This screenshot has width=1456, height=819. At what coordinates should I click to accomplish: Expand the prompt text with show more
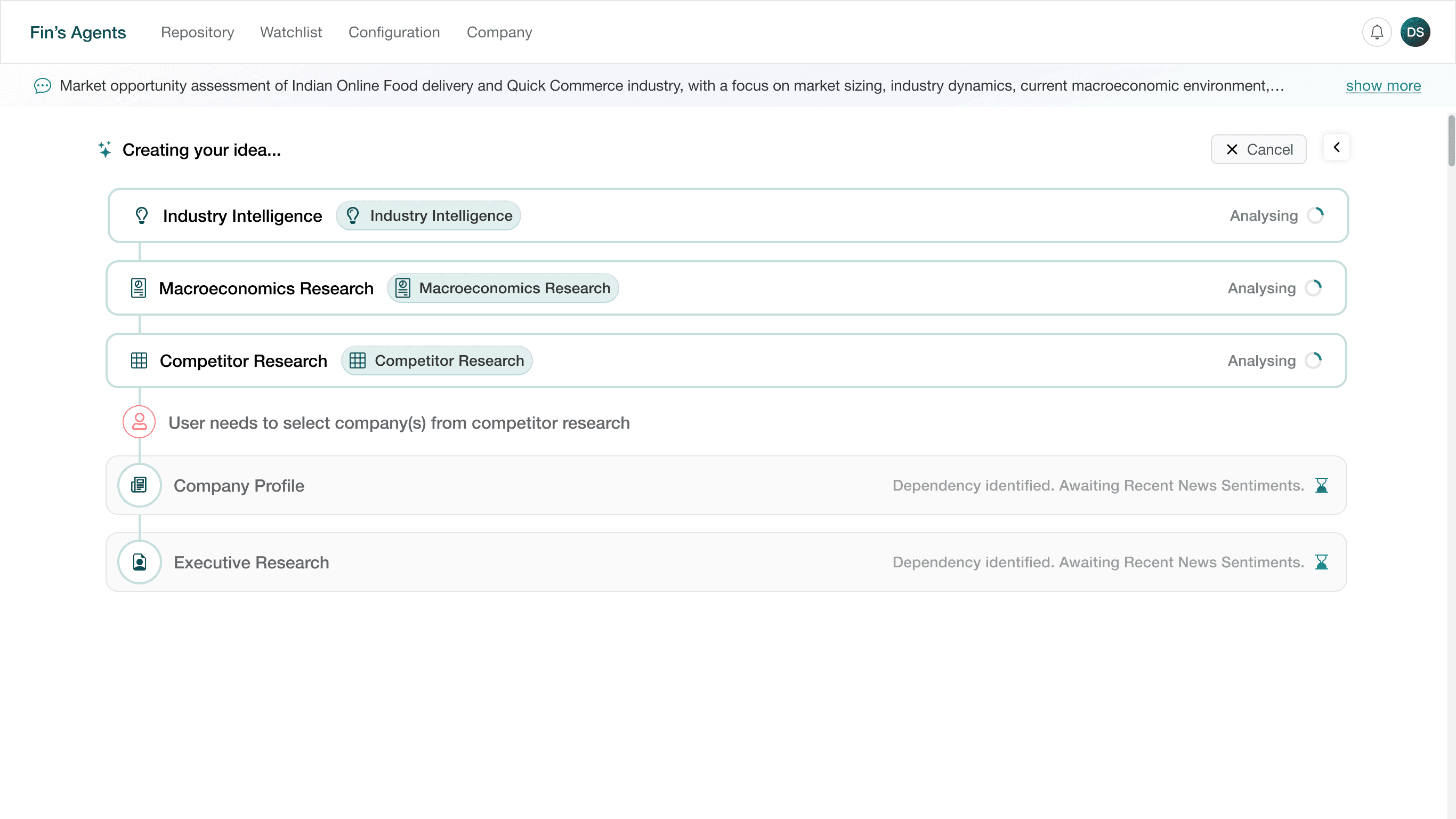click(x=1383, y=86)
